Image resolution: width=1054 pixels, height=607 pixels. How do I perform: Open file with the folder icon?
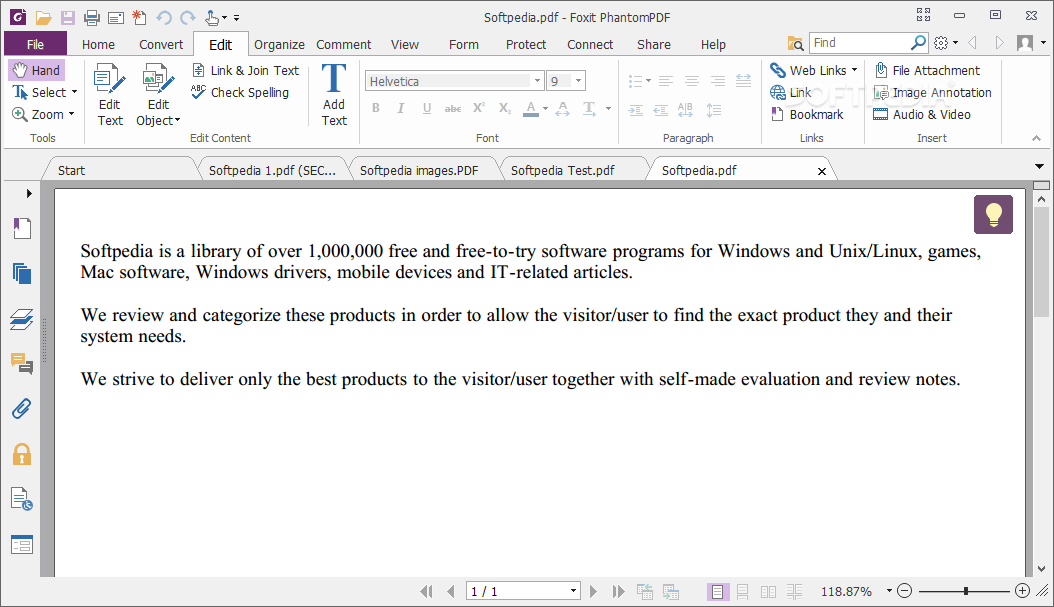(x=43, y=17)
